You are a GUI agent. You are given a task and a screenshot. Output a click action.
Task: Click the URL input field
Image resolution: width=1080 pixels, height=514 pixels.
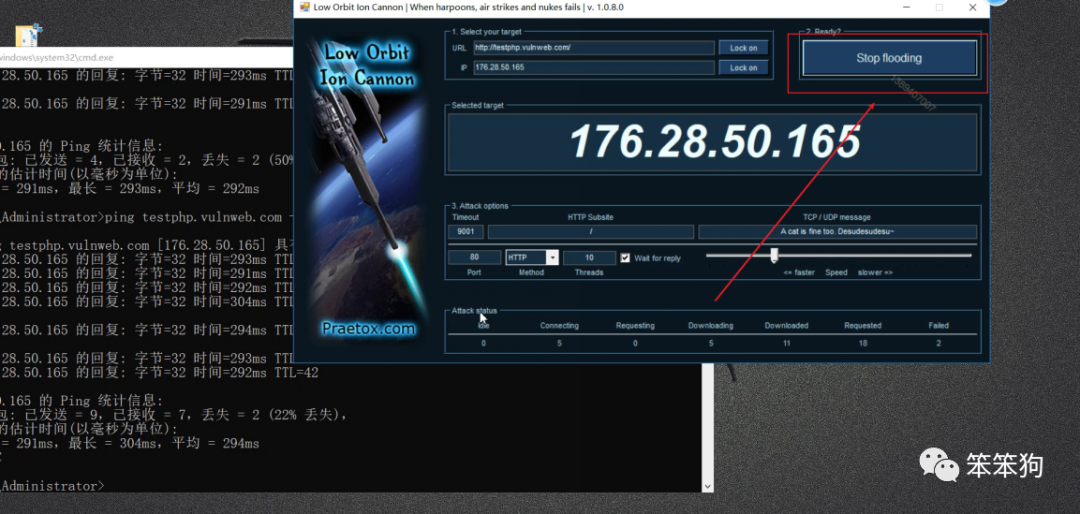click(x=594, y=48)
